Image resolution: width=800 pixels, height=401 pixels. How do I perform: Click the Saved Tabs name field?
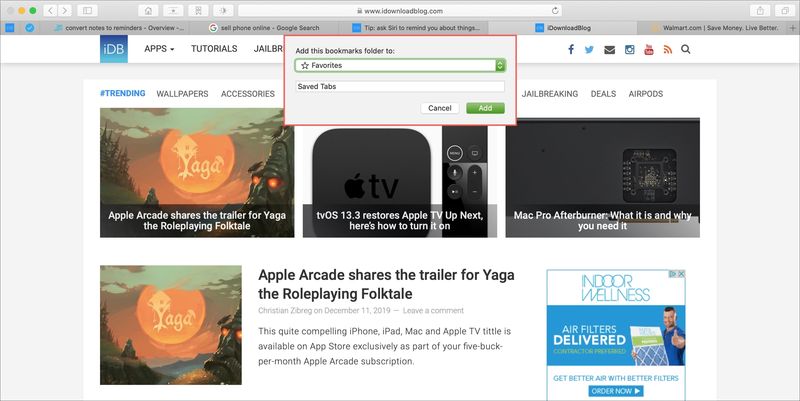click(x=400, y=87)
